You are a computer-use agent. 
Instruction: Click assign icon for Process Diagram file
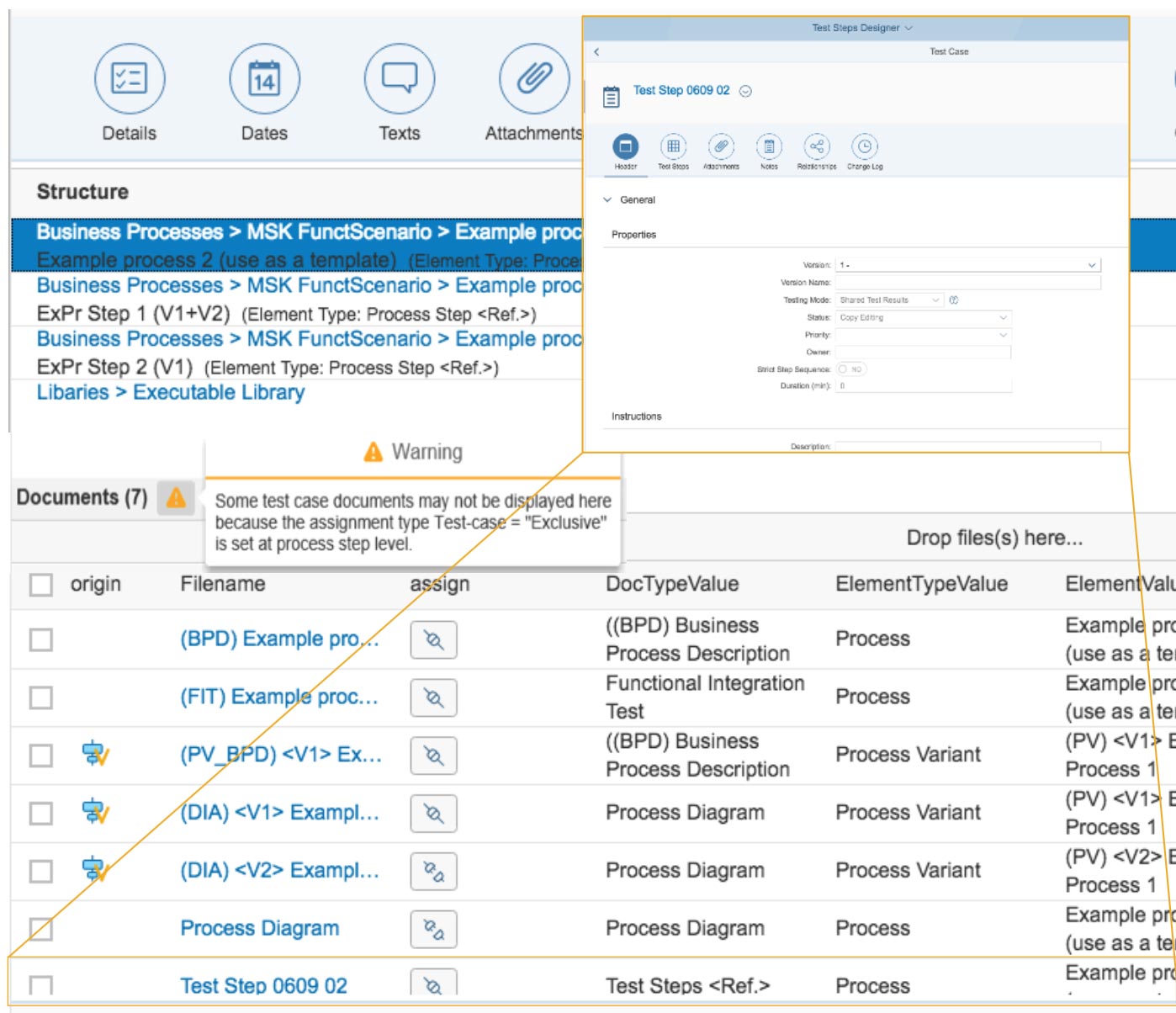coord(433,929)
